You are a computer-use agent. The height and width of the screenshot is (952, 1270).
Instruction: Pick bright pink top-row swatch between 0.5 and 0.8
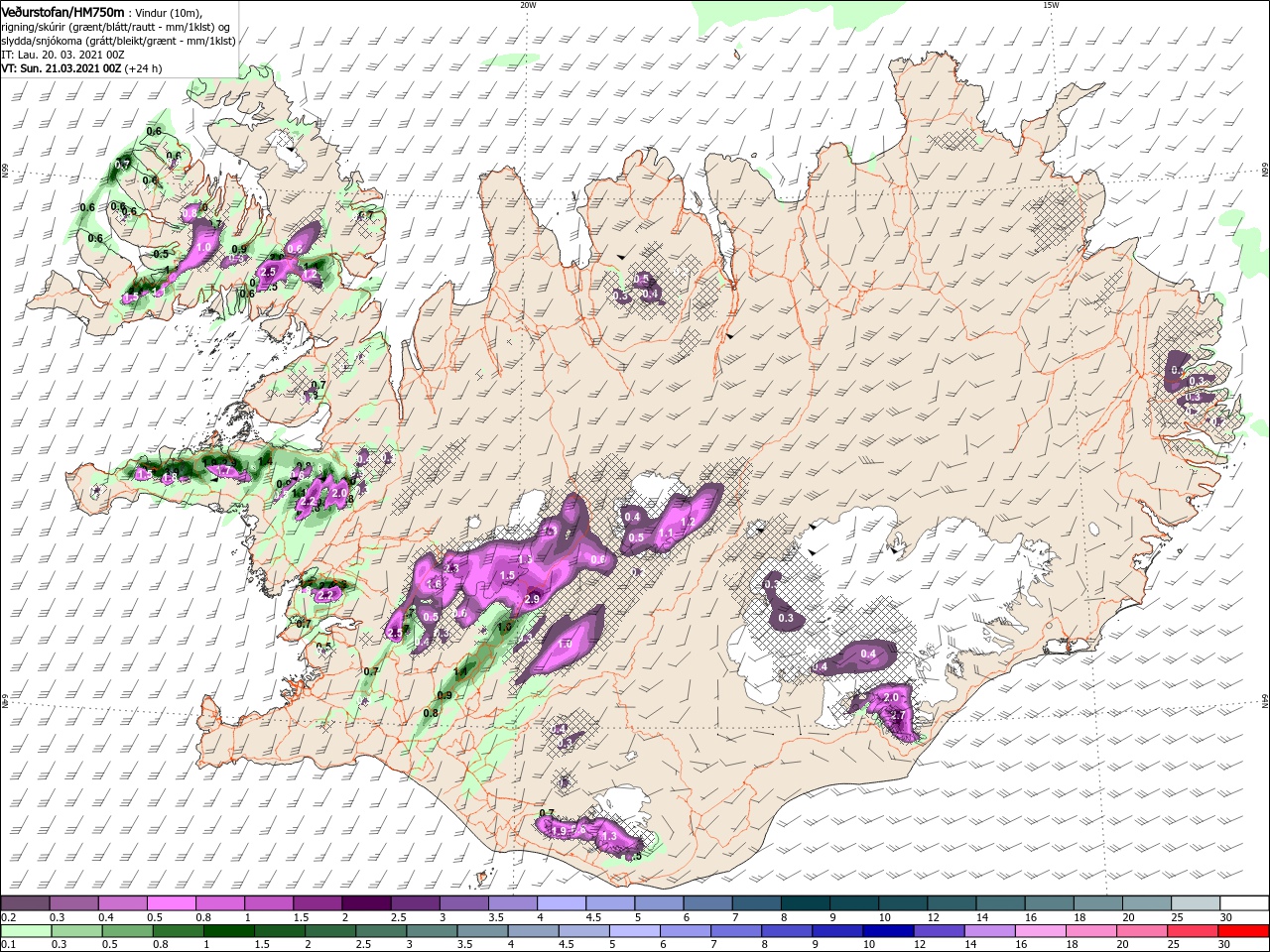coord(171,903)
